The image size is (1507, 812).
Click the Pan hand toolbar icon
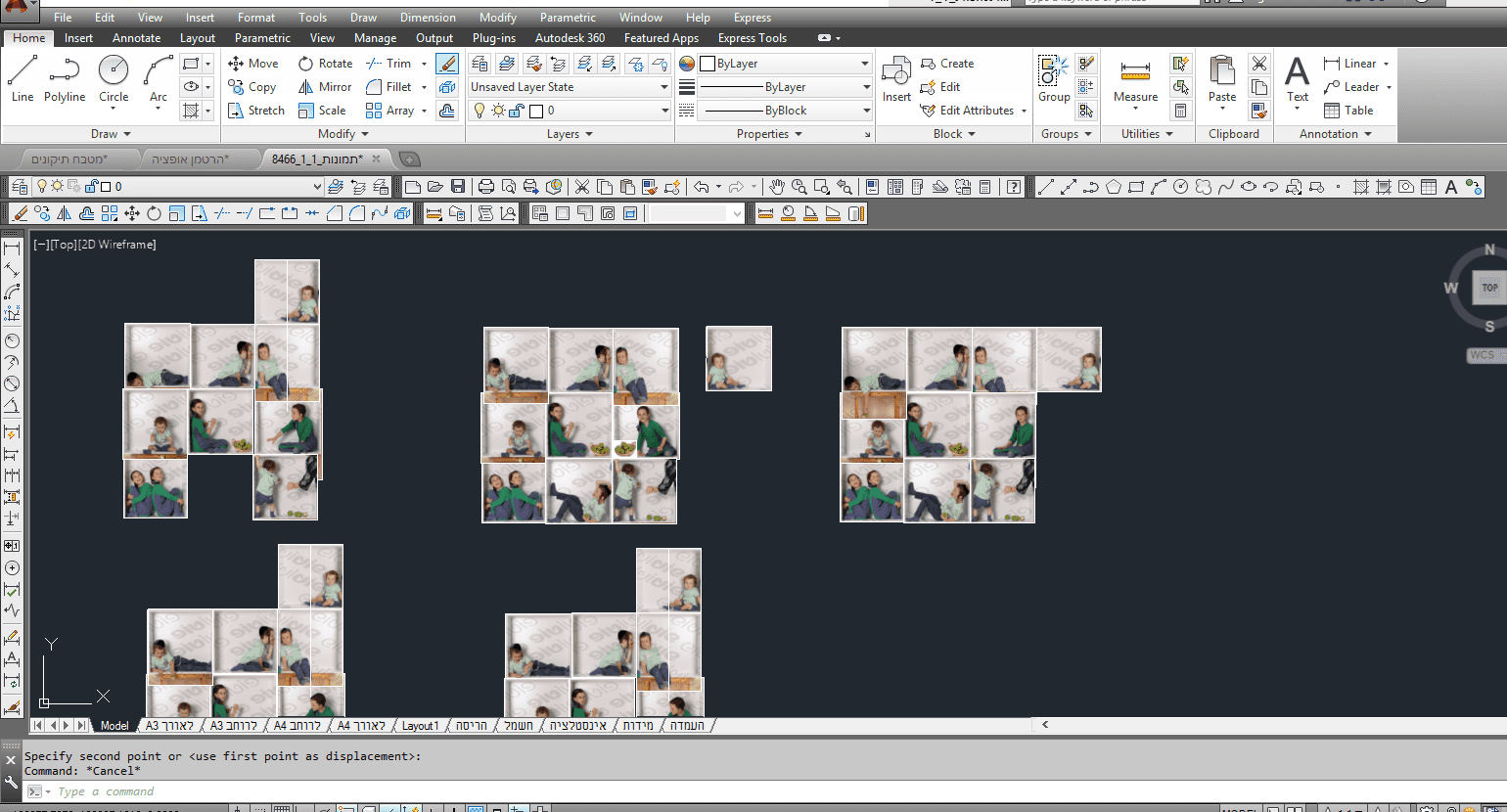point(777,186)
